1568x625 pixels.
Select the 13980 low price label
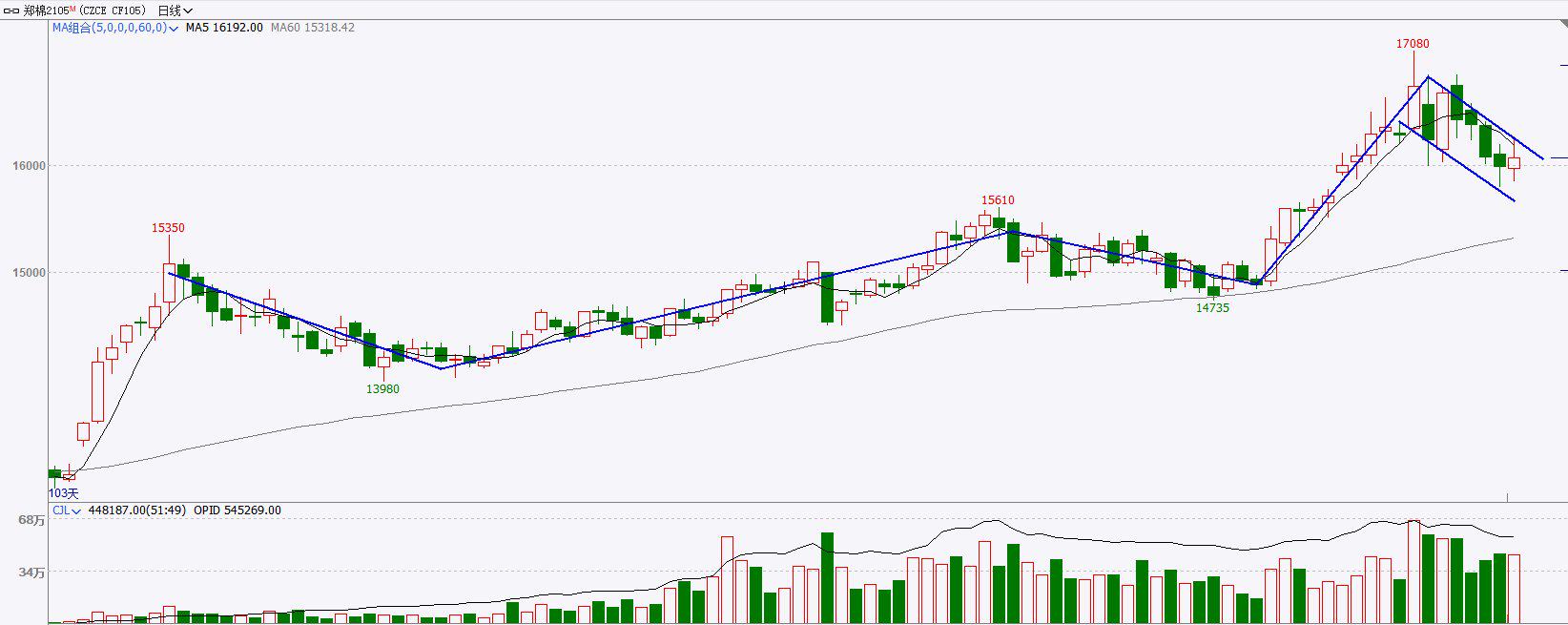tap(382, 389)
